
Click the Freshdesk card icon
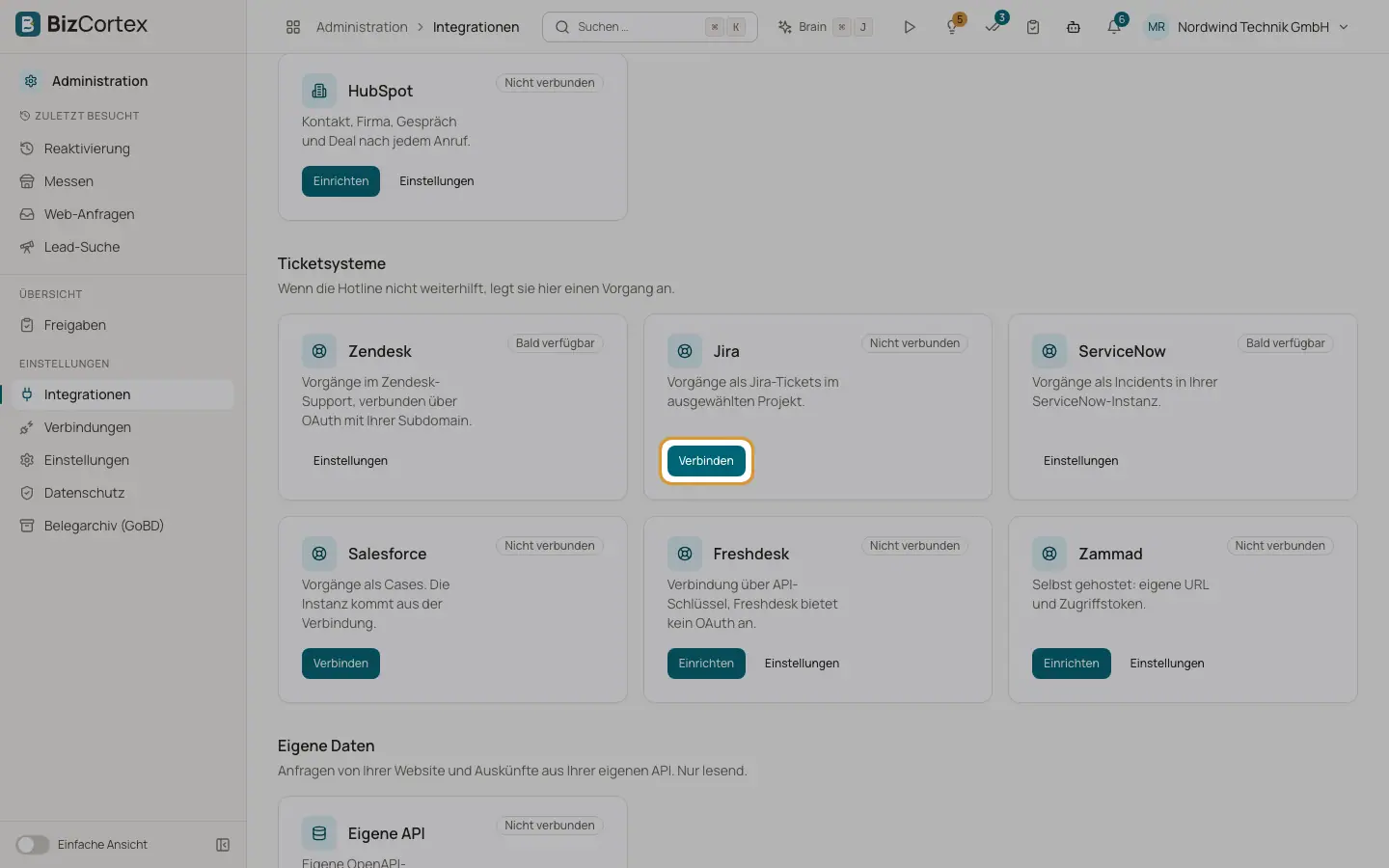point(685,554)
